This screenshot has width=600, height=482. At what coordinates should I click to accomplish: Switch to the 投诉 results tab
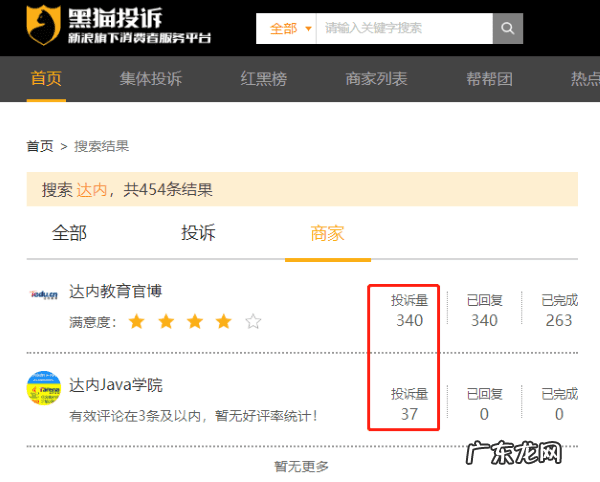pyautogui.click(x=198, y=233)
